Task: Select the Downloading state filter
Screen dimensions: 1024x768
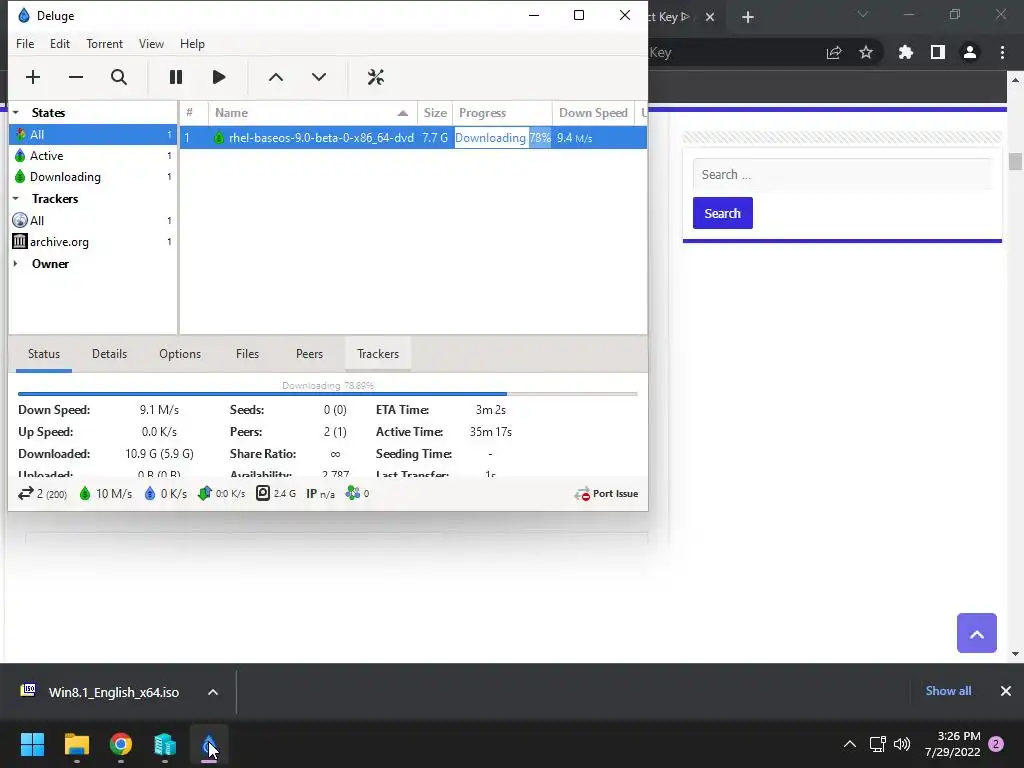Action: tap(93, 176)
